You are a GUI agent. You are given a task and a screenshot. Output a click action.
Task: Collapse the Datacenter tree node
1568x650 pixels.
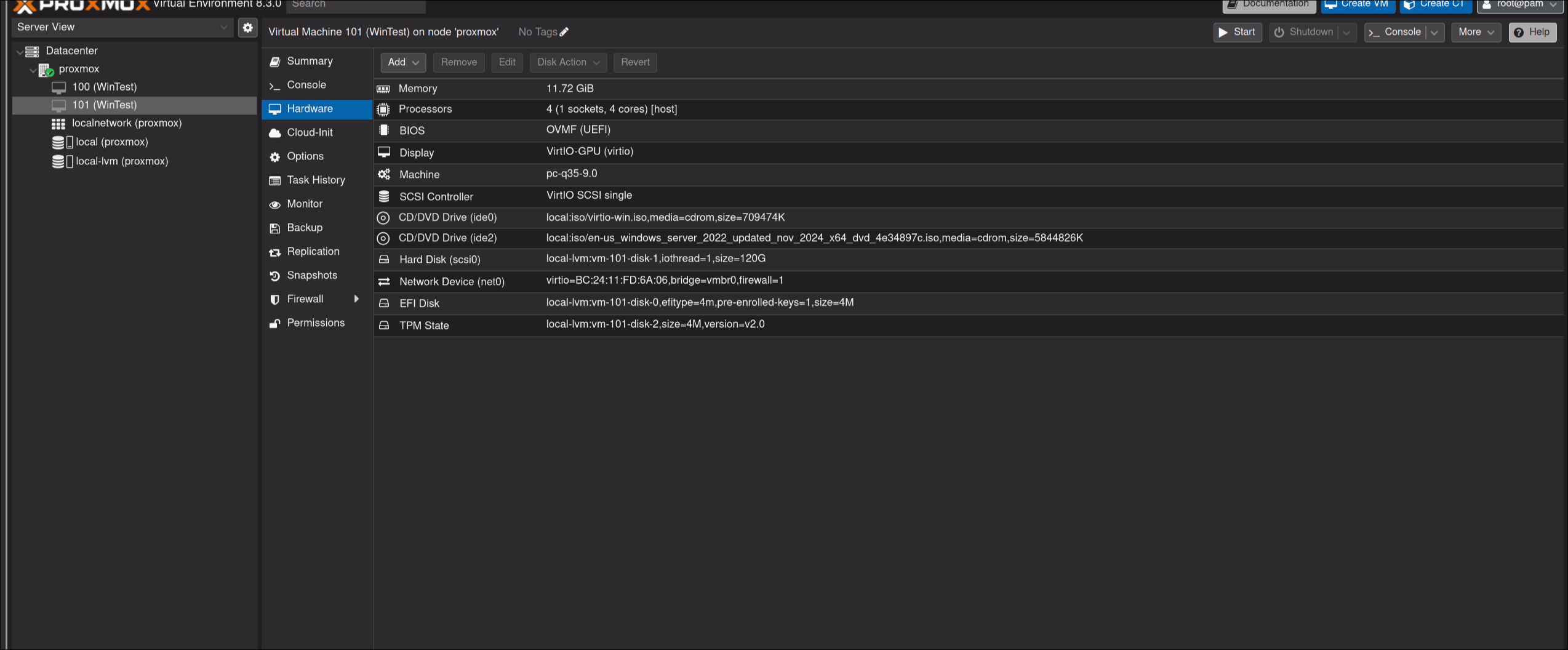click(20, 52)
